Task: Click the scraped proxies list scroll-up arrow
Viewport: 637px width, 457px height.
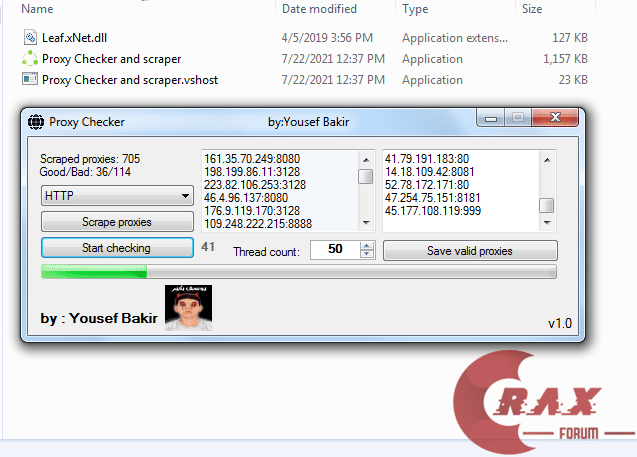Action: click(x=366, y=160)
